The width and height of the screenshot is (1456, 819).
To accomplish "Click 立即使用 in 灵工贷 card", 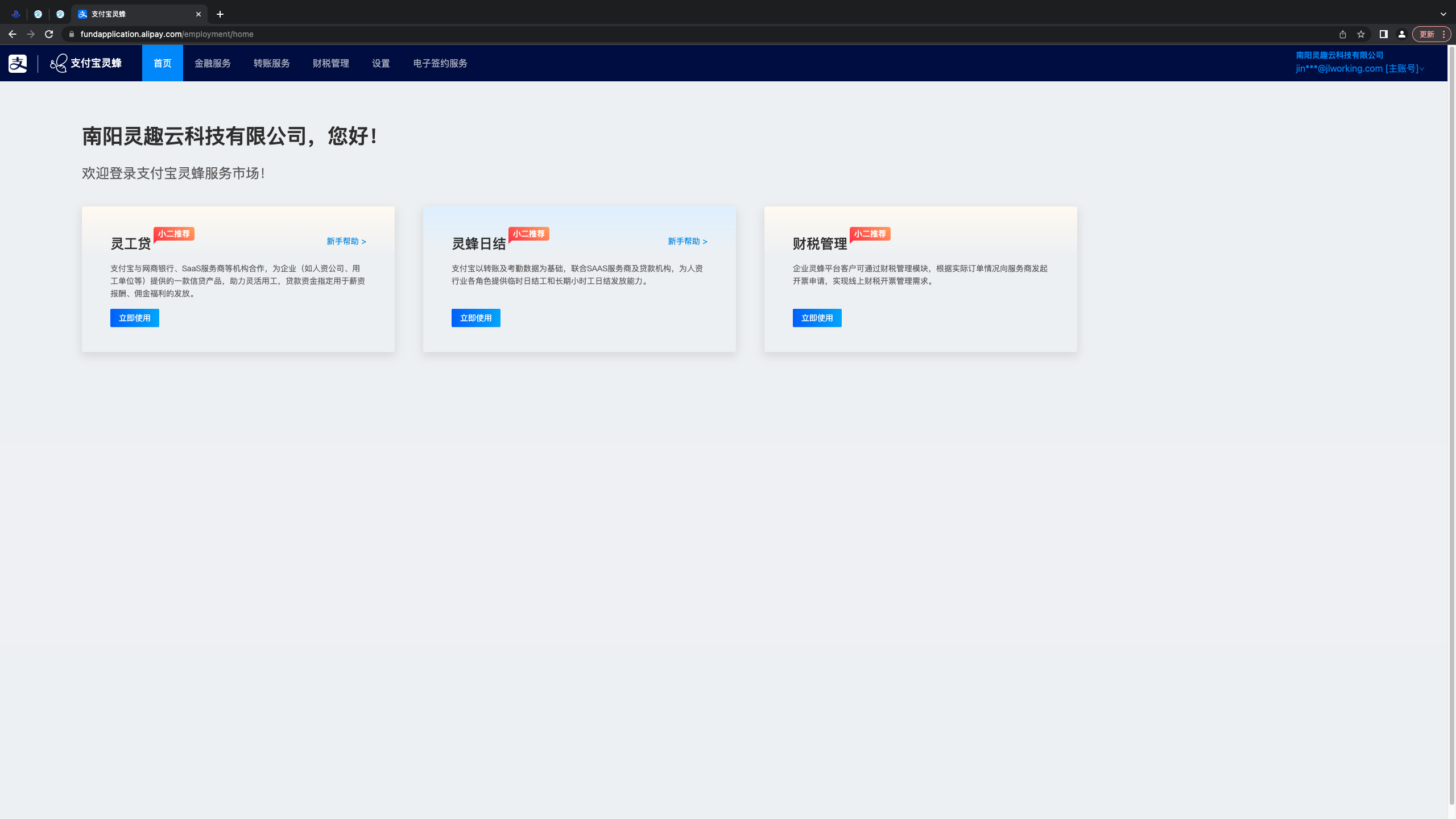I will (x=135, y=318).
